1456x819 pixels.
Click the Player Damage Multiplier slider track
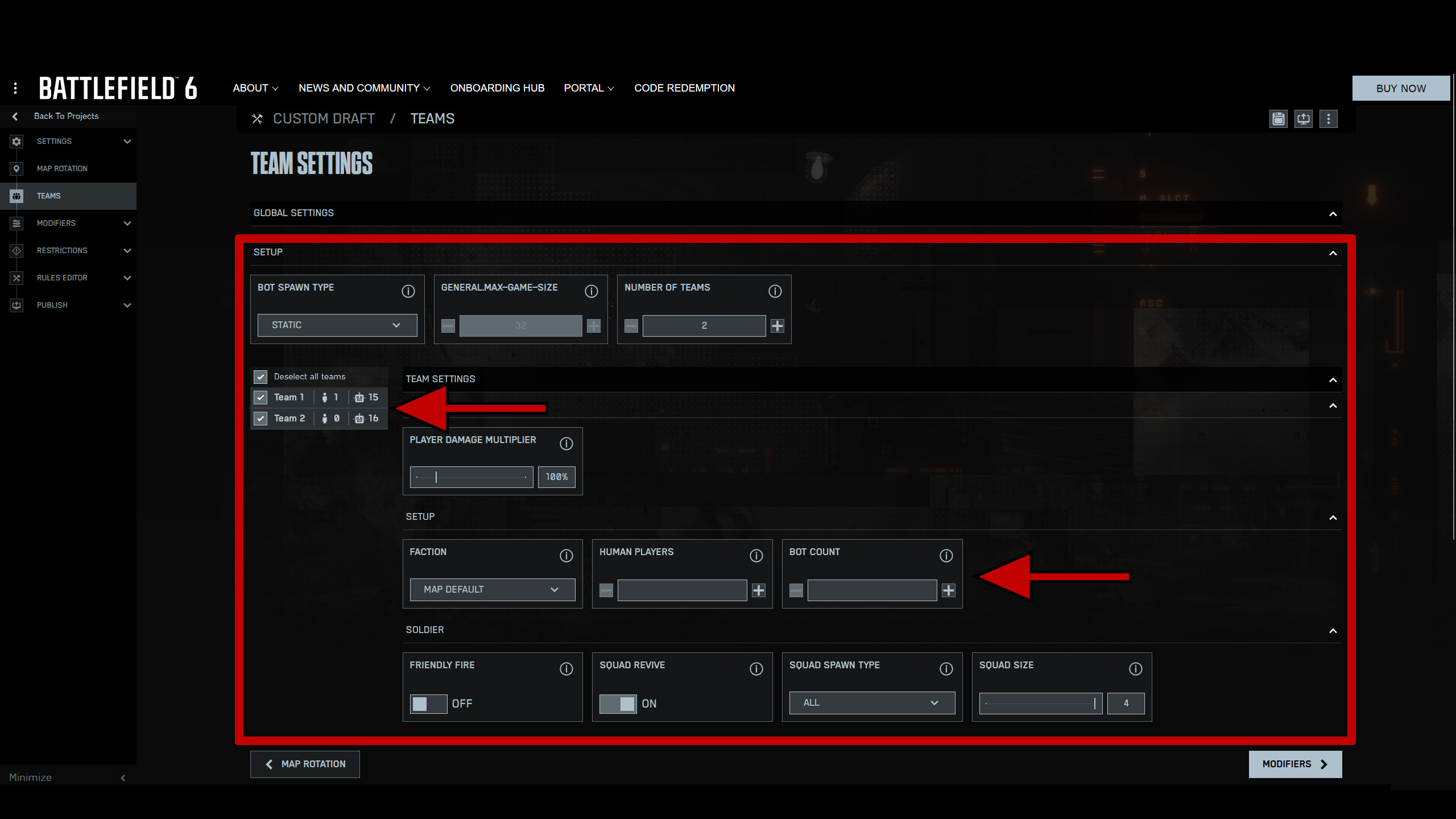[471, 477]
